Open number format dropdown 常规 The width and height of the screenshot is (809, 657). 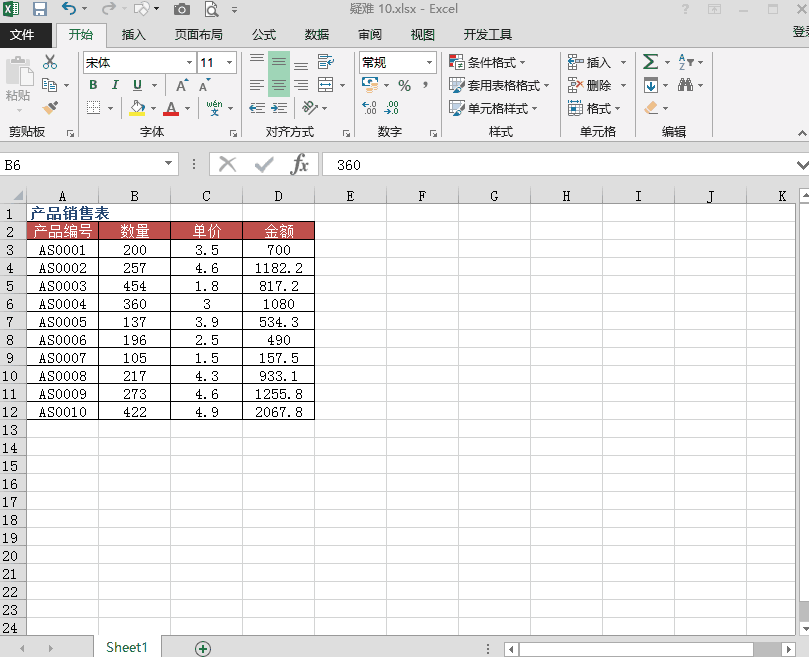point(429,62)
